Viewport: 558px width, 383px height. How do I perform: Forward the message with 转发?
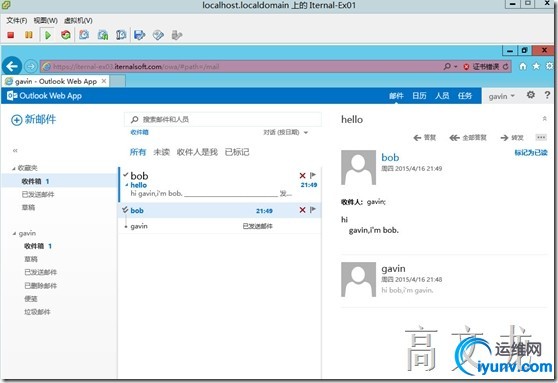[512, 138]
